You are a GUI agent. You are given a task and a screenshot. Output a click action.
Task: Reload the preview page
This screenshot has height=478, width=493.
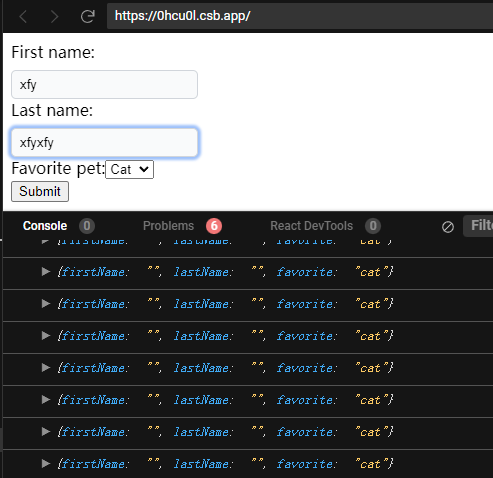88,16
